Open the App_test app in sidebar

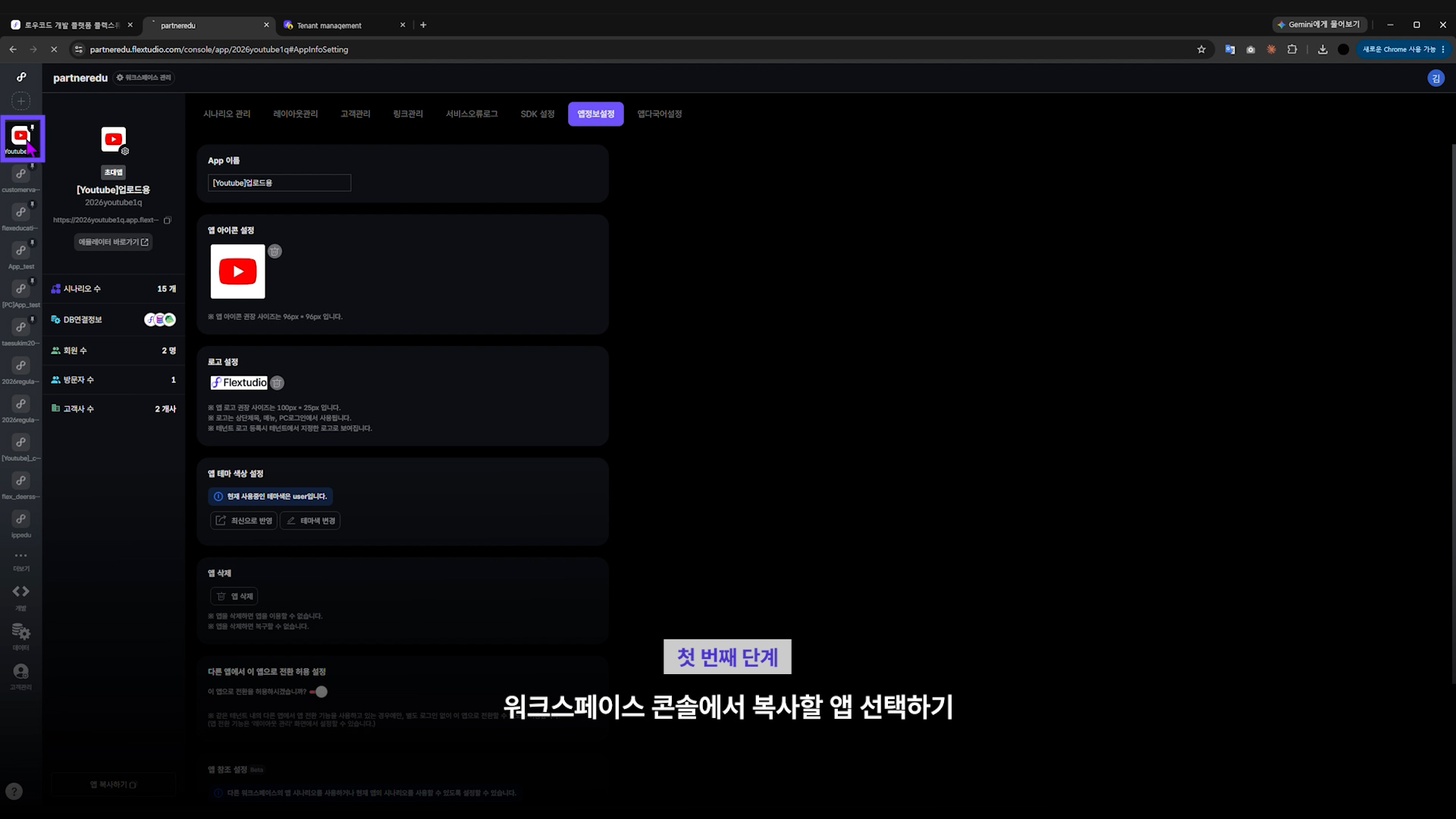(x=21, y=255)
